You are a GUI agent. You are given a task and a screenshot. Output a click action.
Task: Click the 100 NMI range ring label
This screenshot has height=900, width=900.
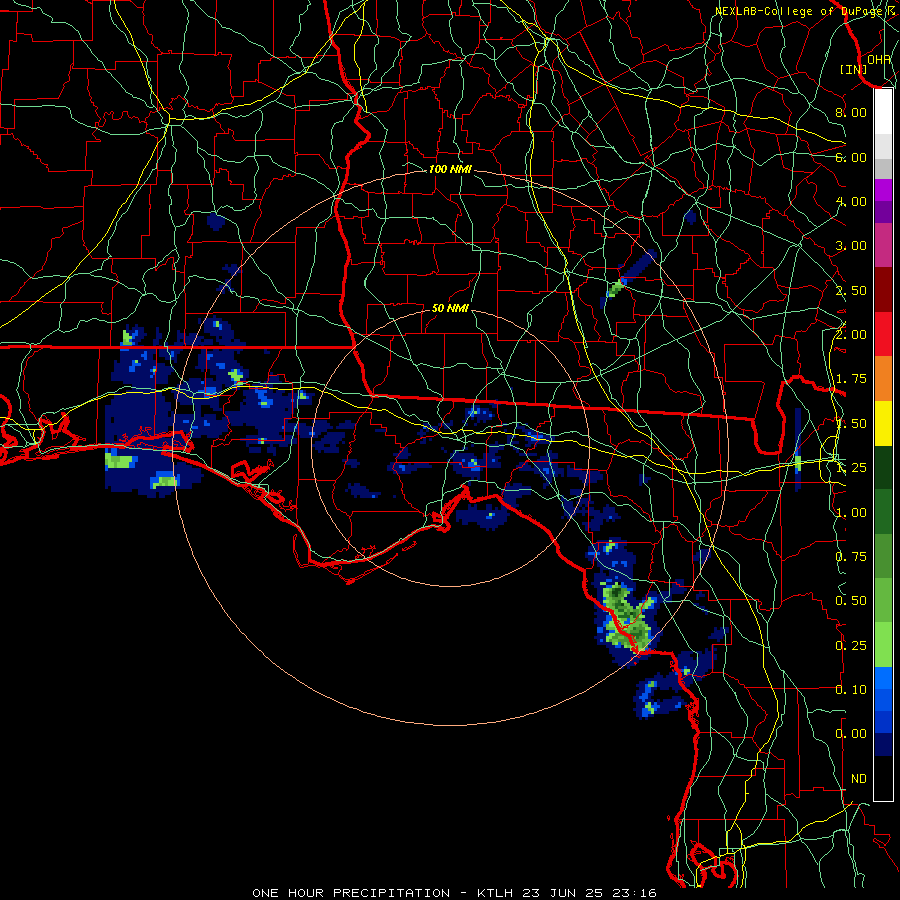click(x=450, y=169)
